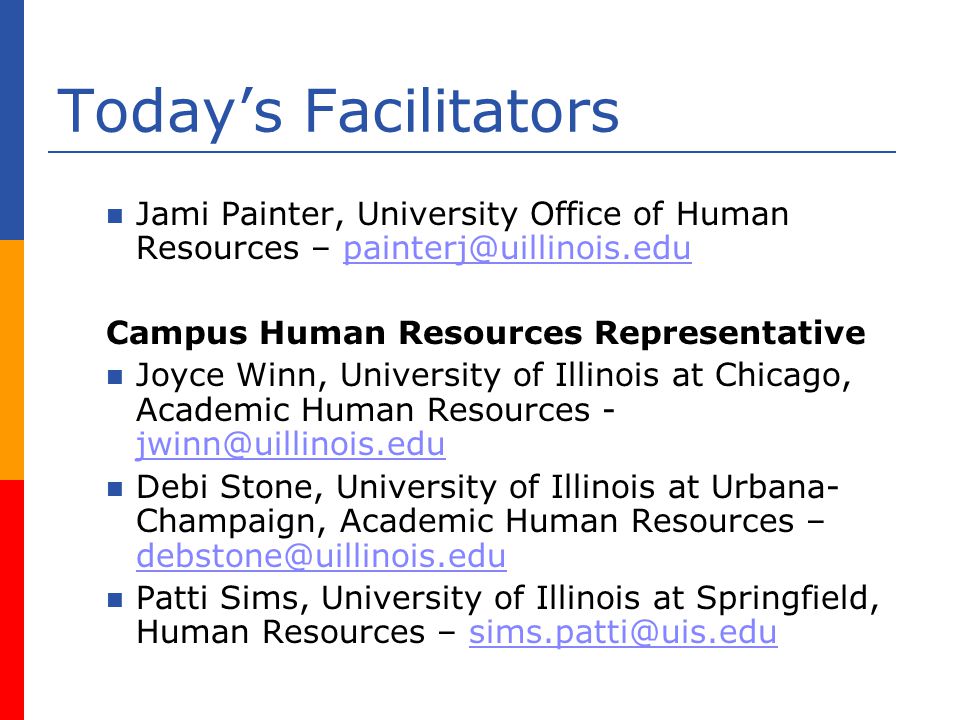
Task: Open the jwinn@uillinois.edu email link
Action: tap(290, 444)
